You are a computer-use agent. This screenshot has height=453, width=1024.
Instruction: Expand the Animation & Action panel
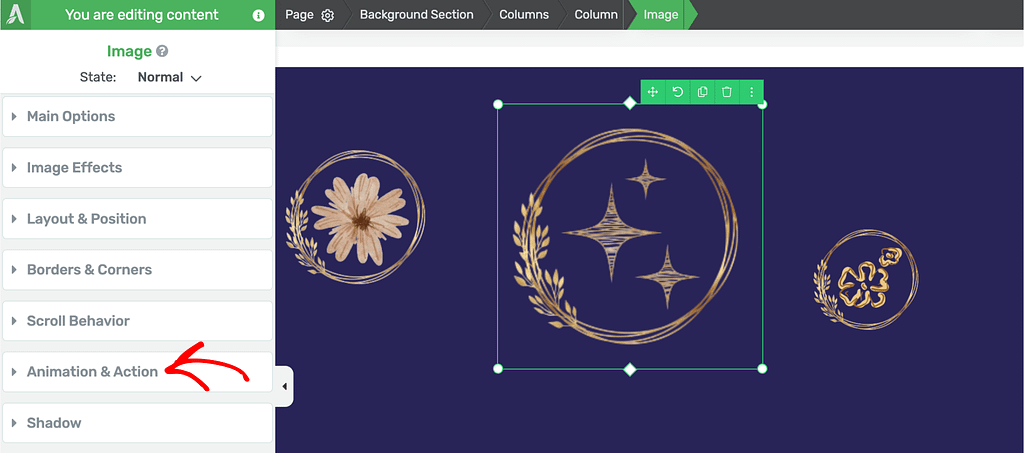click(137, 372)
